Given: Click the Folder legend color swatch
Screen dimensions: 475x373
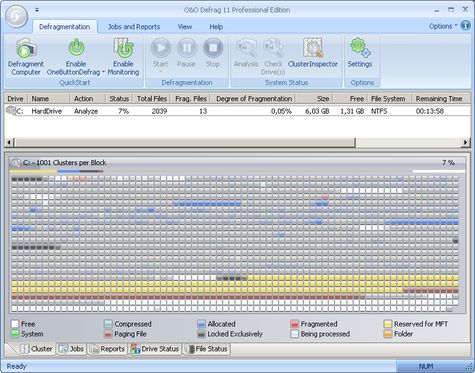Looking at the screenshot, I should point(388,334).
